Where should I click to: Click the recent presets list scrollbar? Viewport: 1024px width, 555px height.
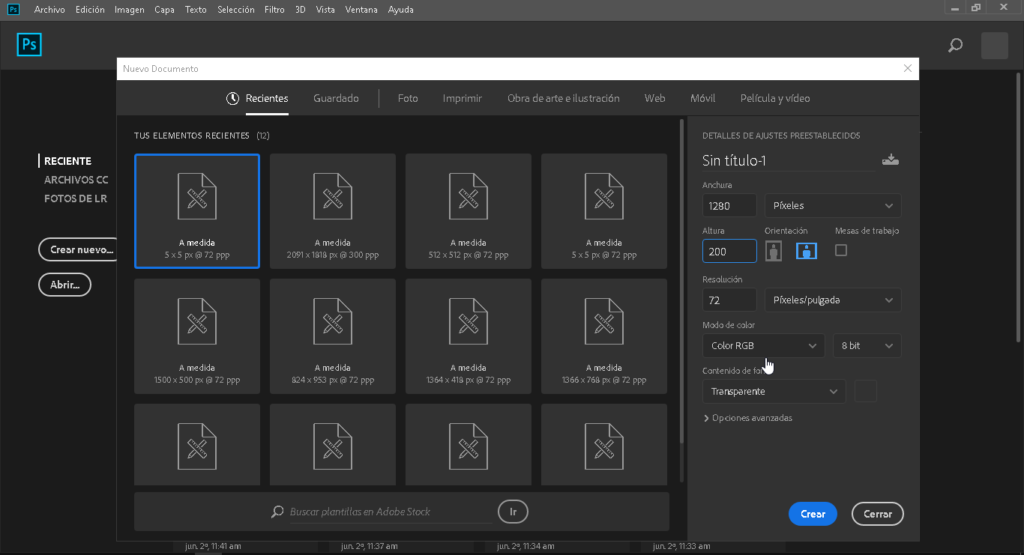coord(682,281)
